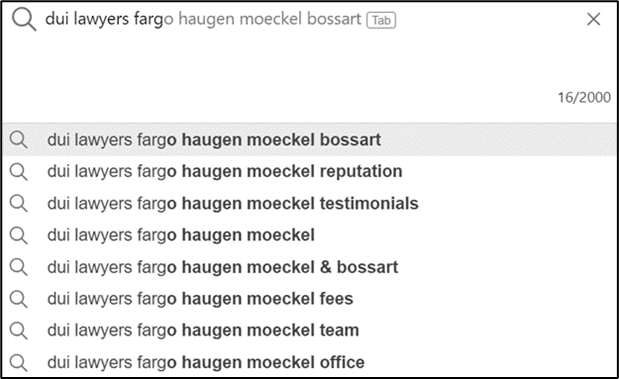Click magnifier icon beside 'fees' suggestion
This screenshot has height=379, width=619.
coord(19,299)
